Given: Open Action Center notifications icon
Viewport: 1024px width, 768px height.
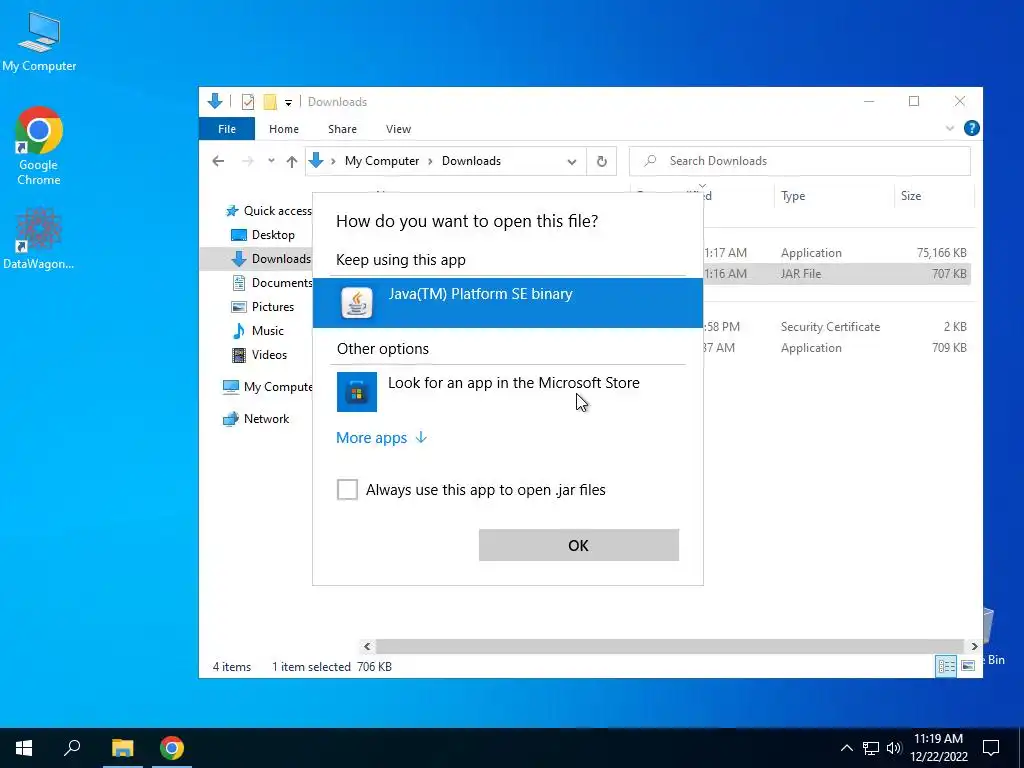Looking at the screenshot, I should [991, 748].
